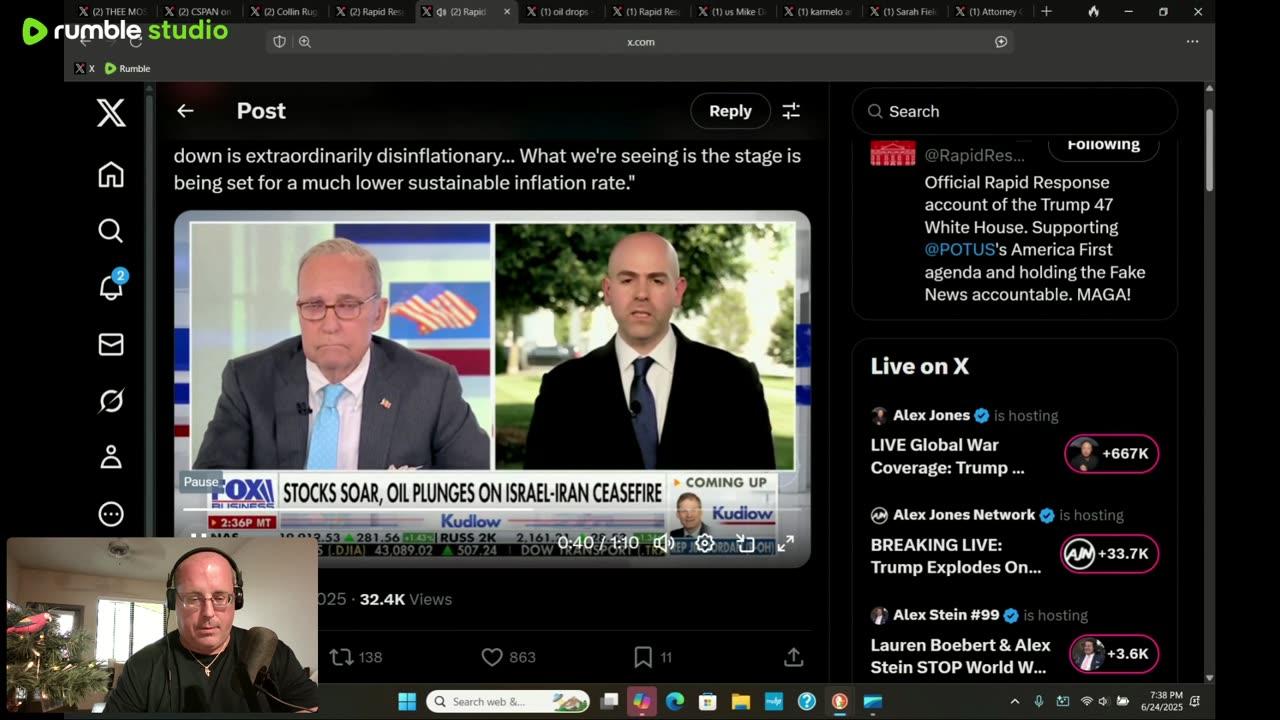Expand the system tray hidden icons chevron
The image size is (1280, 720).
point(1015,701)
